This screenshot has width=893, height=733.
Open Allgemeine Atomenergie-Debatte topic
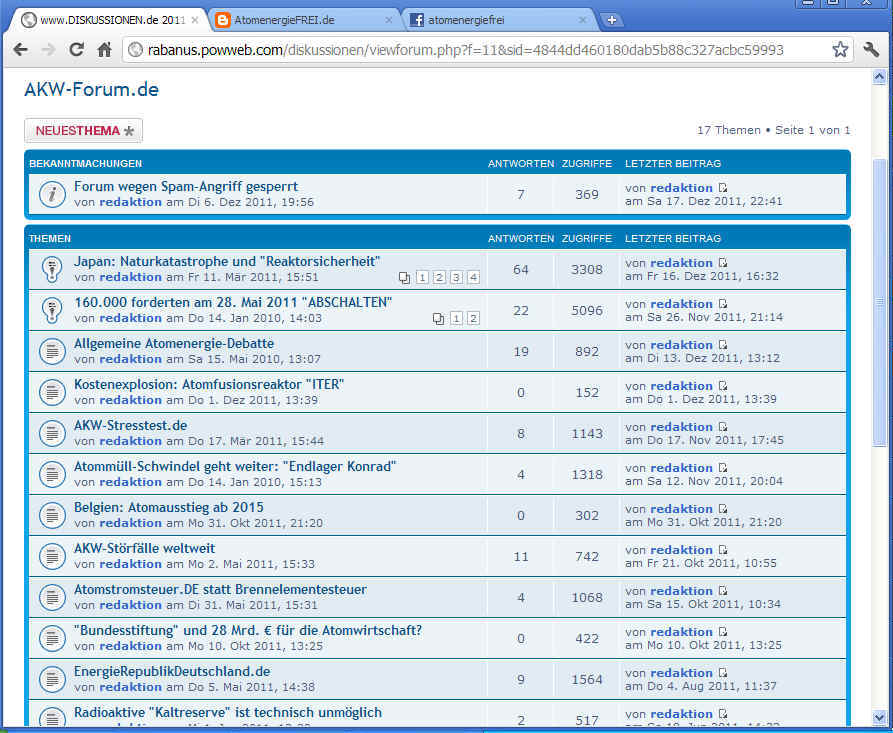173,343
